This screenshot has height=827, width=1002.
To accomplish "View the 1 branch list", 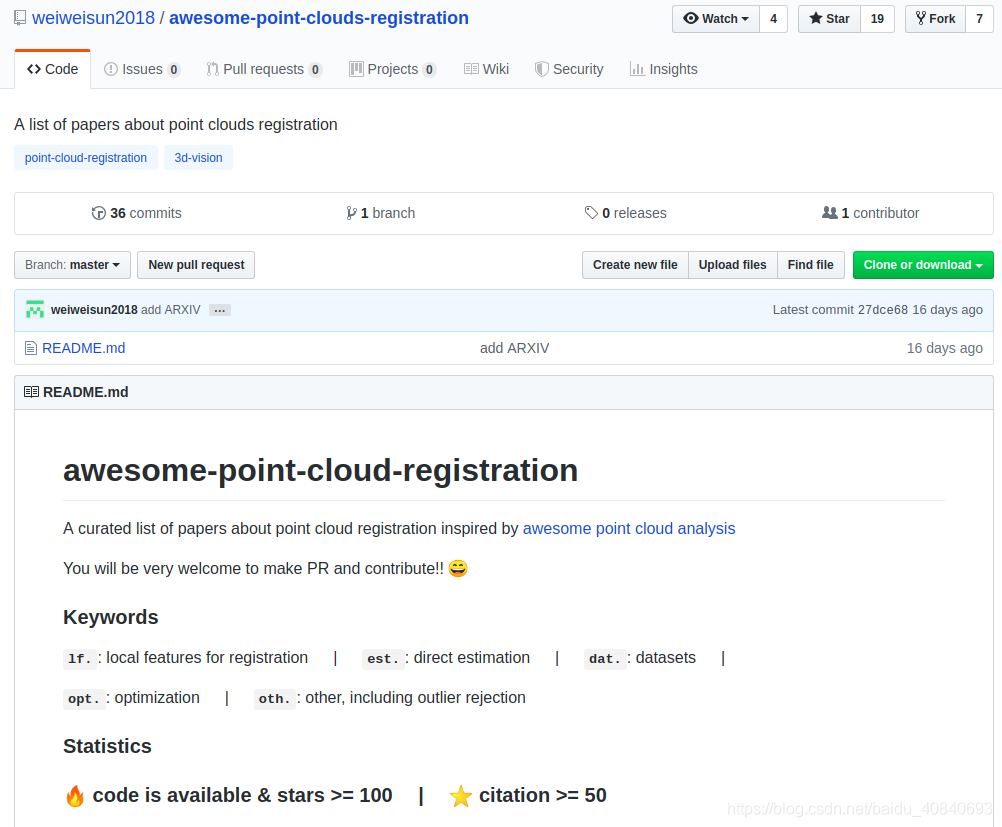I will 381,213.
